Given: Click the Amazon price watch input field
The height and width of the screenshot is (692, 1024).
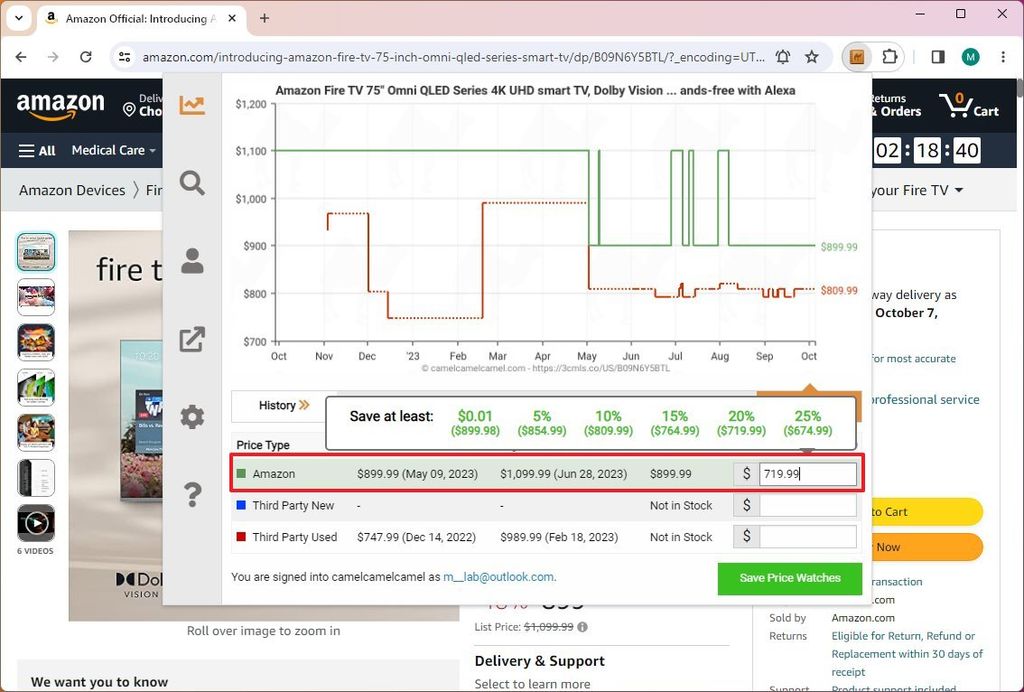Looking at the screenshot, I should 806,473.
